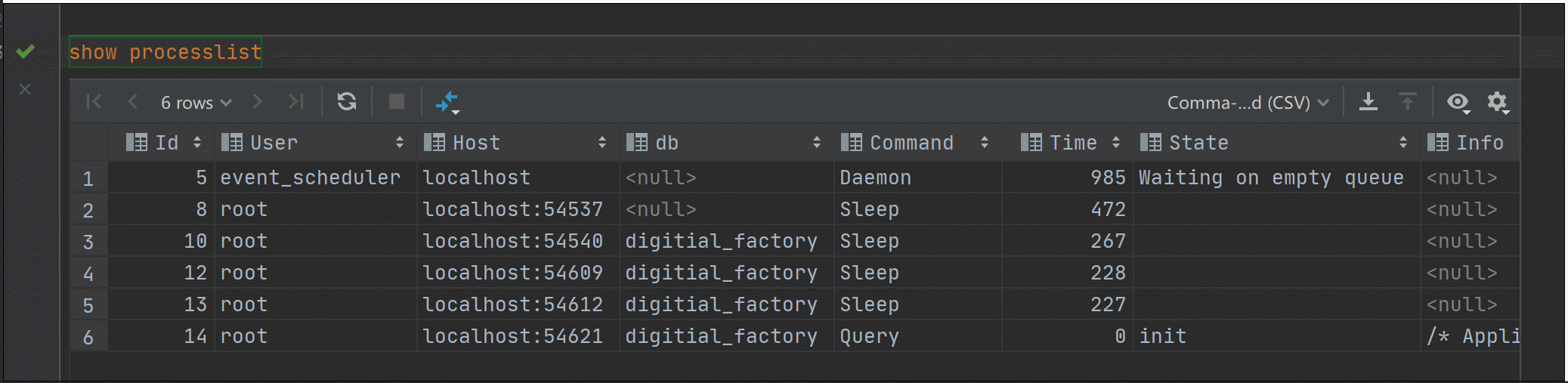Close the result panel with X

coord(25,89)
